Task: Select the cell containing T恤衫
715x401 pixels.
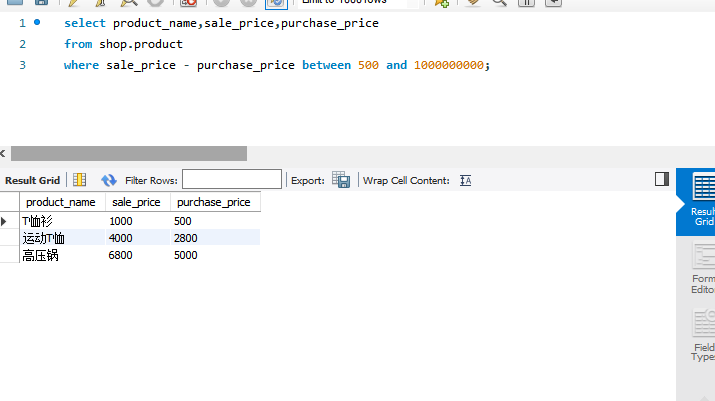Action: (x=63, y=221)
